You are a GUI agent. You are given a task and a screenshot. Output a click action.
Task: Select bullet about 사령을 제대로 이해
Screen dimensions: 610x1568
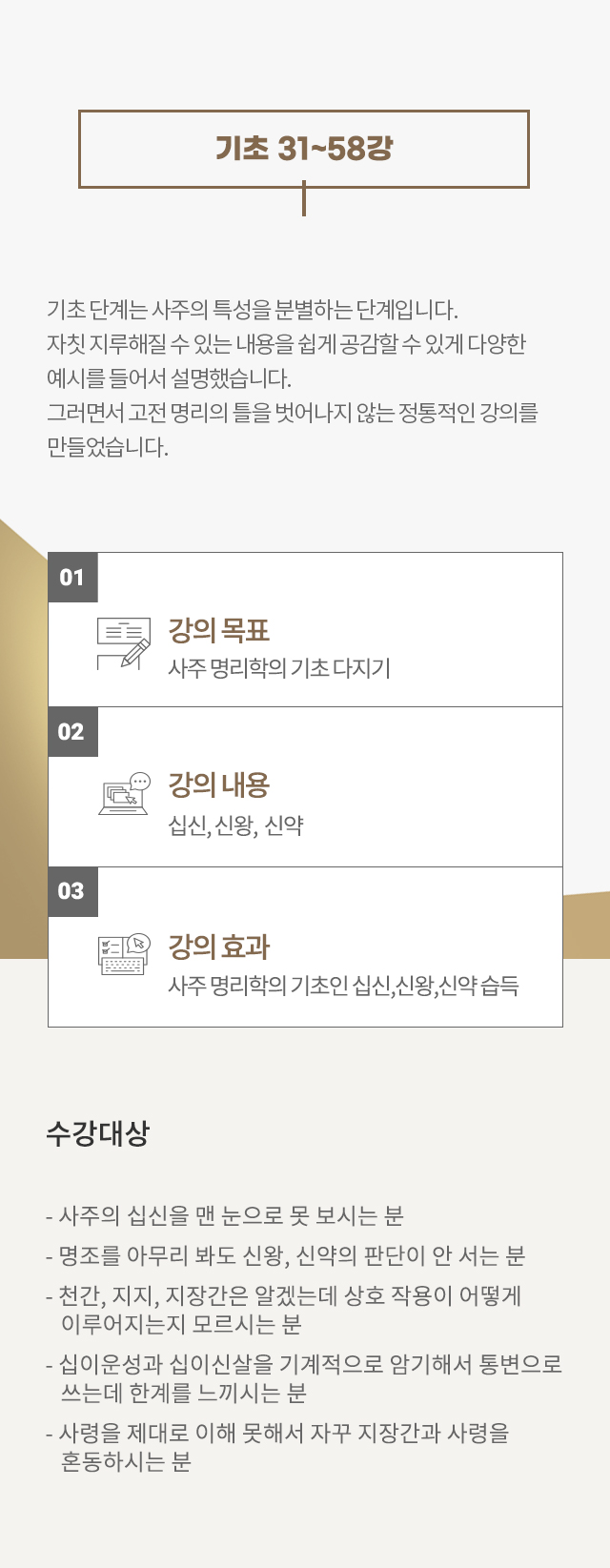coord(277,1447)
